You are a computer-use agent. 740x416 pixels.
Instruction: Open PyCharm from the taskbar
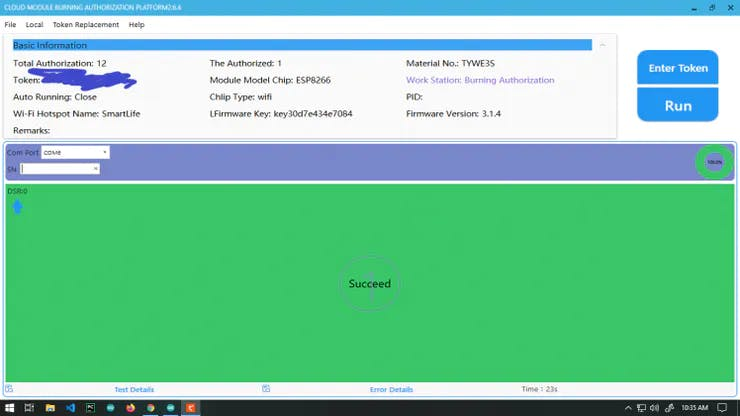pyautogui.click(x=90, y=408)
